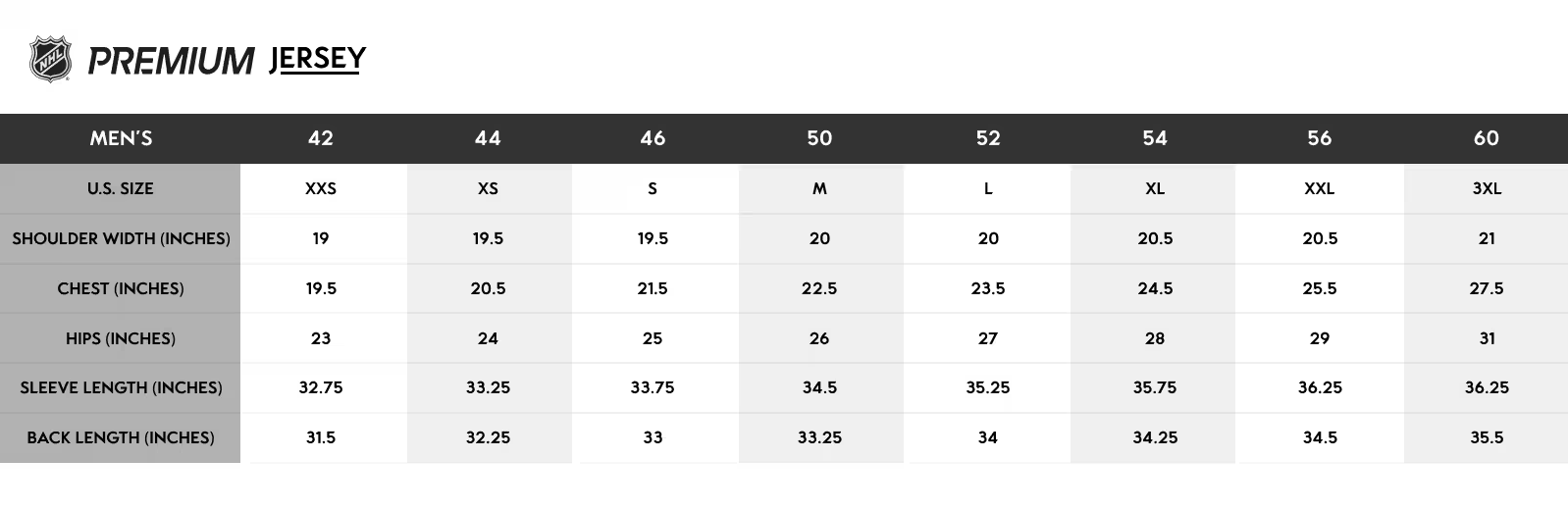This screenshot has width=1568, height=510.
Task: Click the 35.5 back length cell
Action: 1487,437
